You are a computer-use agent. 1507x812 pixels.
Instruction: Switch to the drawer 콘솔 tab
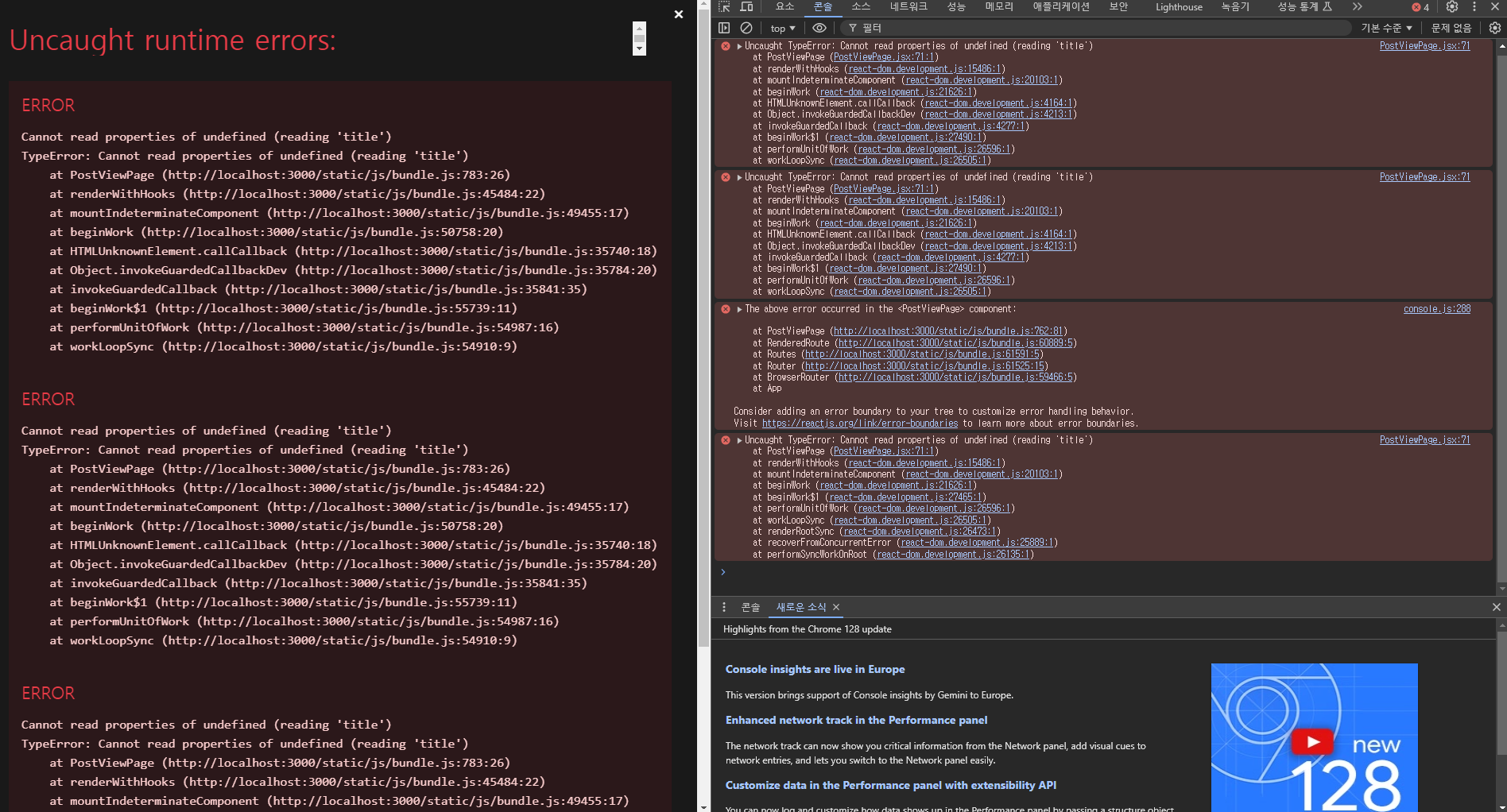750,607
